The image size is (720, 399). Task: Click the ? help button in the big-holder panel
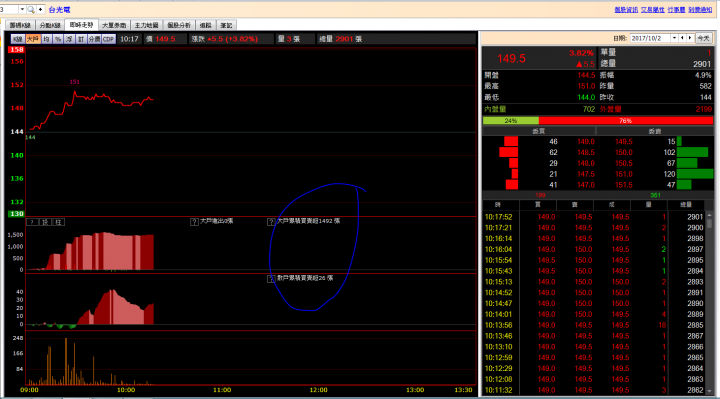coord(32,222)
